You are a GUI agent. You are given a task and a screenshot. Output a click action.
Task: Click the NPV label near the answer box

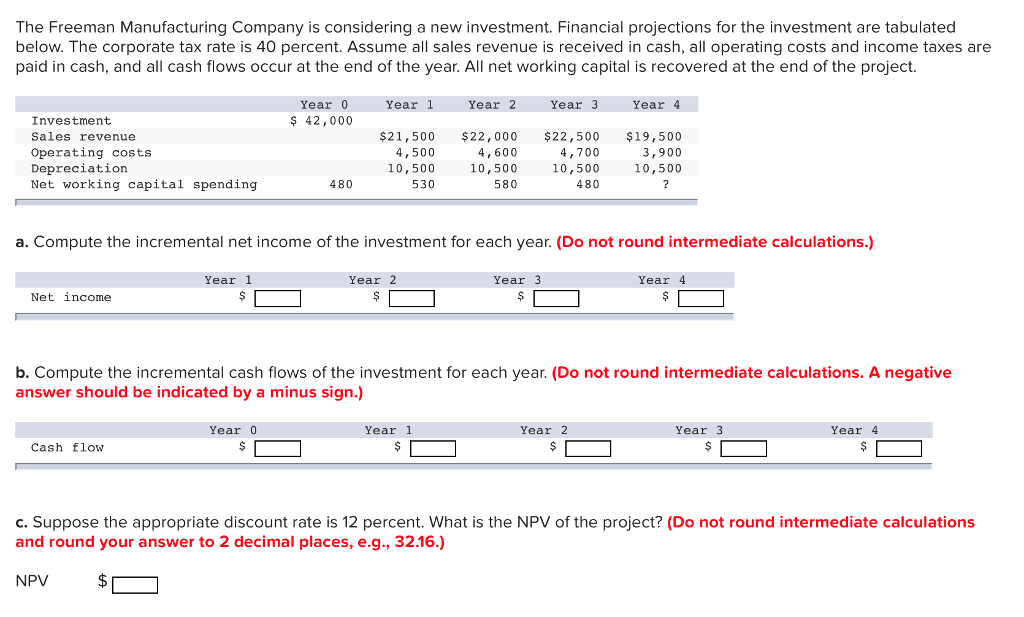click(30, 580)
